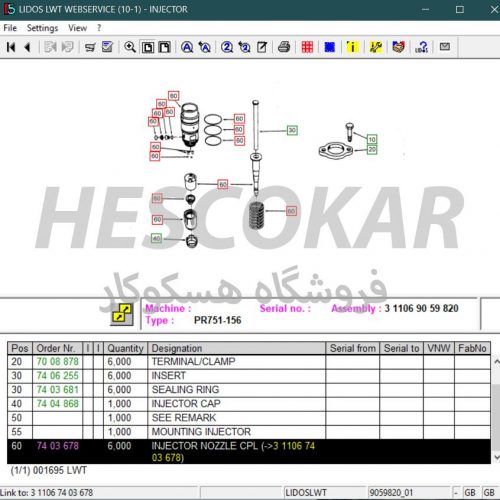Open the yellow info icon
This screenshot has height=500, width=500.
click(352, 47)
